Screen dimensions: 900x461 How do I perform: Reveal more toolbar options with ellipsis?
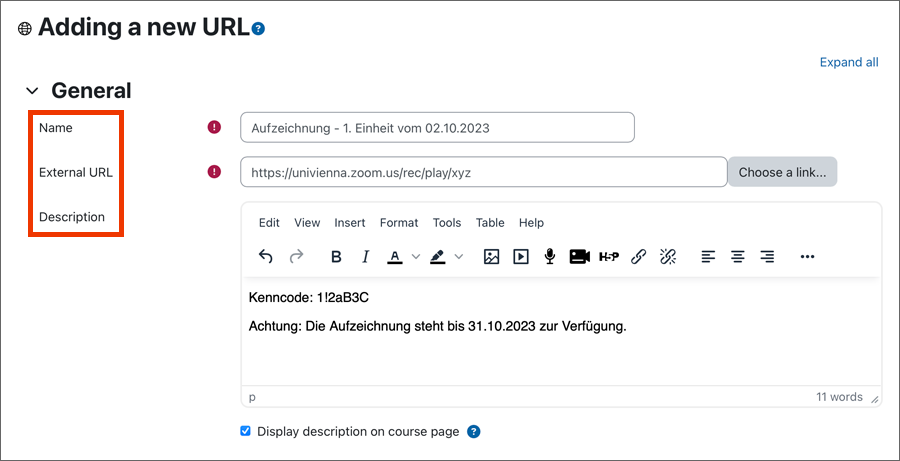point(808,257)
